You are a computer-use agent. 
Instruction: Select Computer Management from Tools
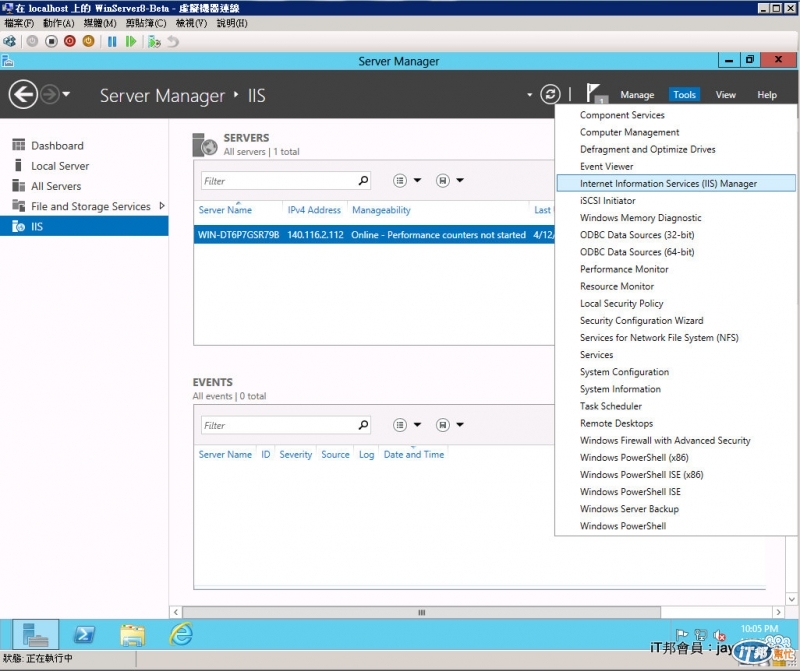(x=629, y=132)
